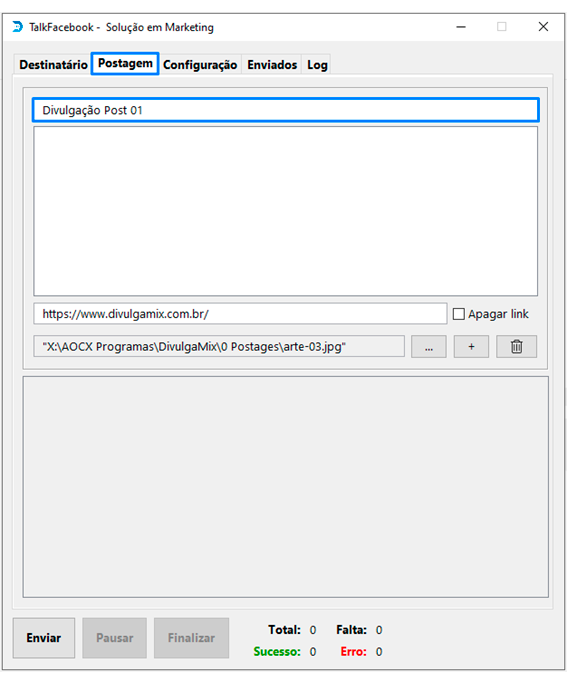587x684 pixels.
Task: Open the Configuração tab
Action: click(x=200, y=65)
